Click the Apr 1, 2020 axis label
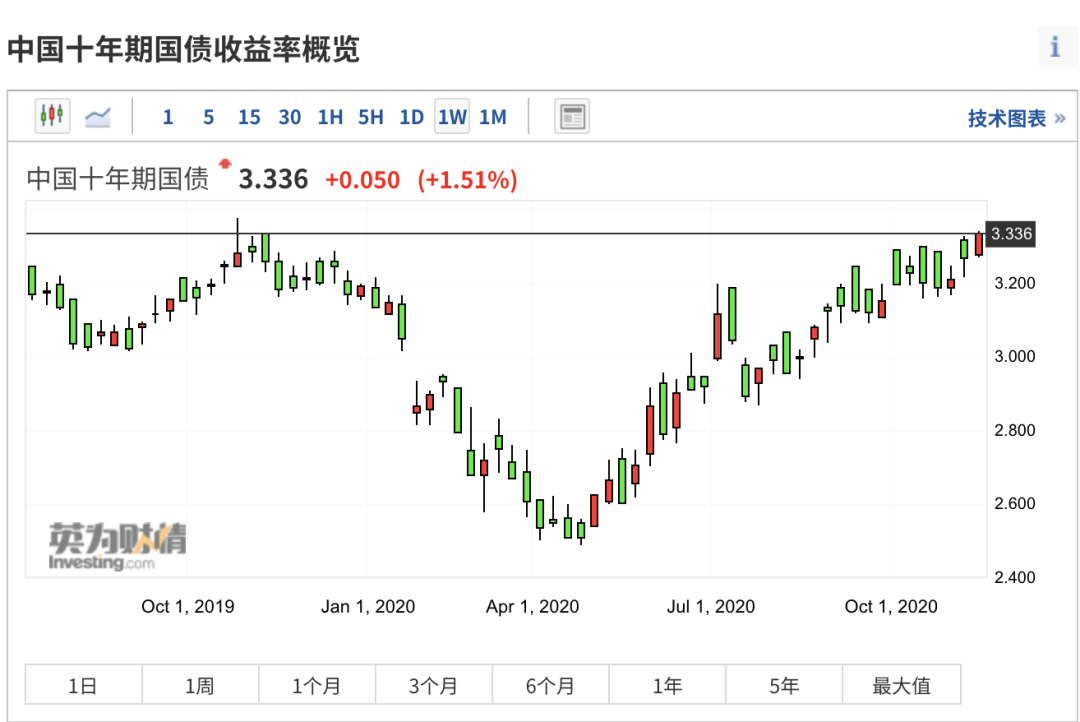Image resolution: width=1080 pixels, height=722 pixels. click(532, 606)
